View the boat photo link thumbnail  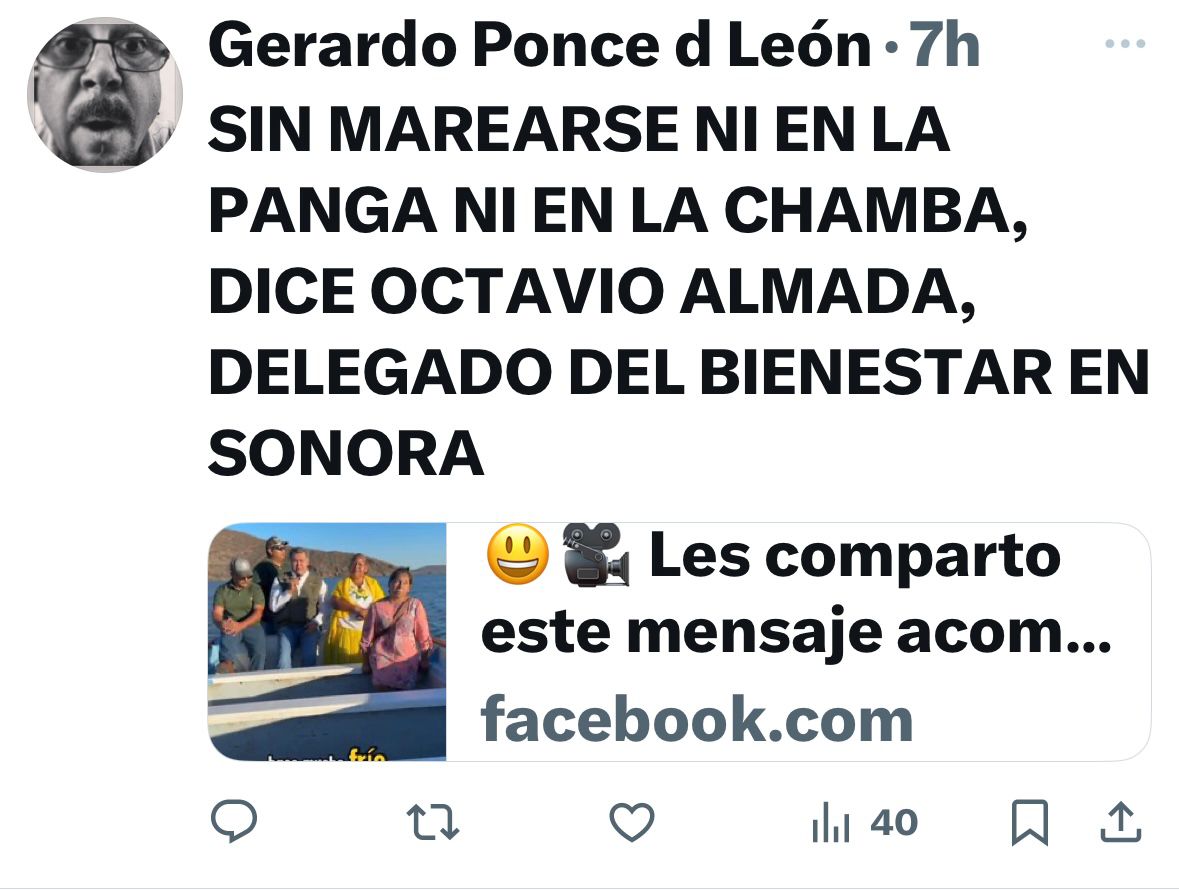[x=327, y=642]
